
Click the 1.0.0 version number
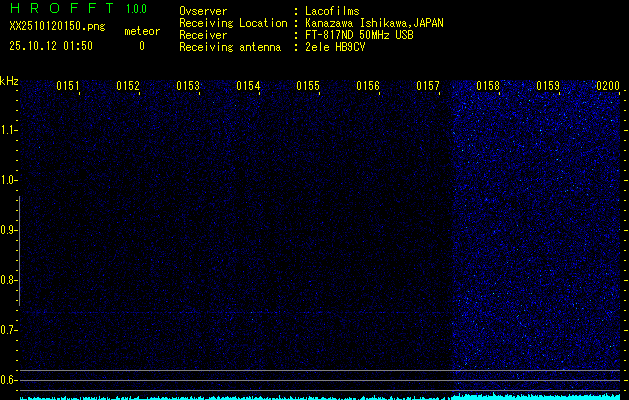click(x=136, y=9)
